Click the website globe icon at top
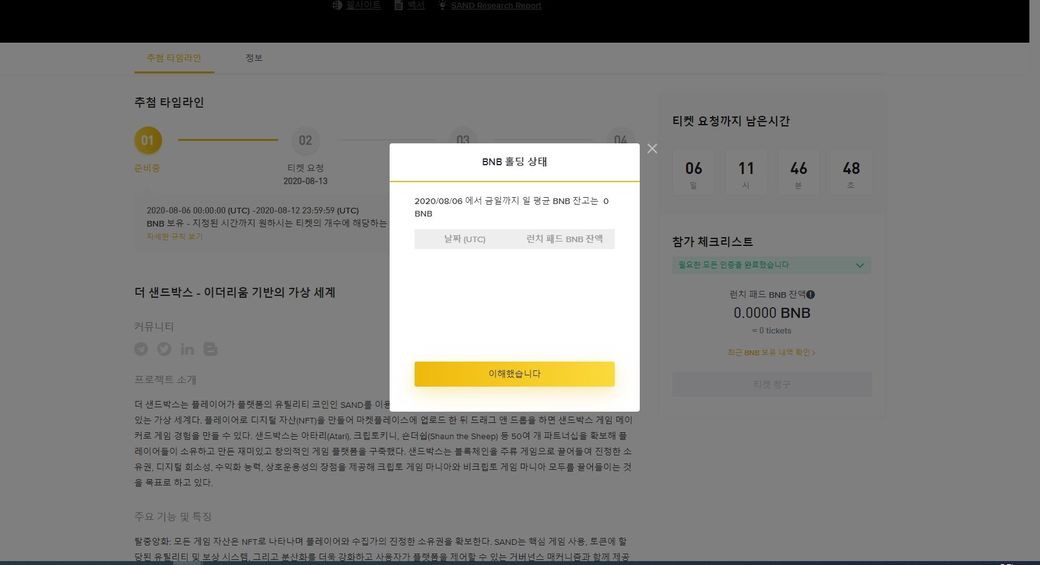The image size is (1040, 565). click(x=337, y=5)
